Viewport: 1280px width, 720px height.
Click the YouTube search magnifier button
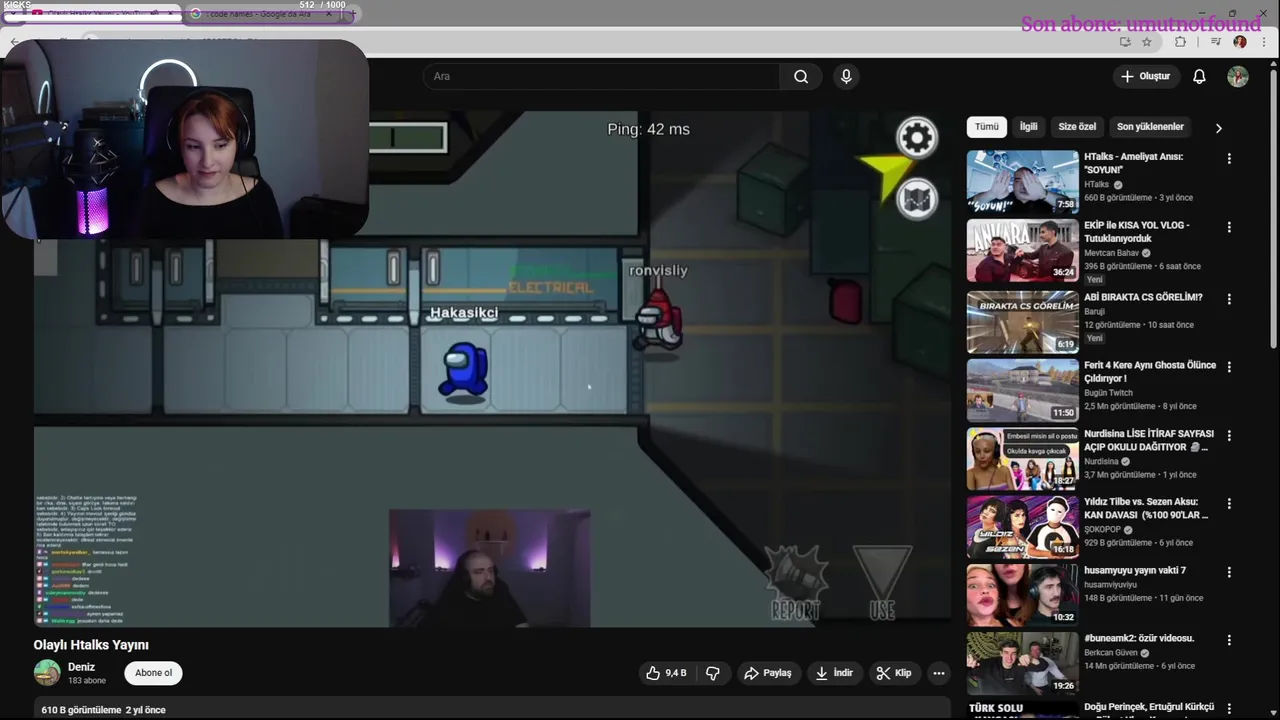coord(801,77)
